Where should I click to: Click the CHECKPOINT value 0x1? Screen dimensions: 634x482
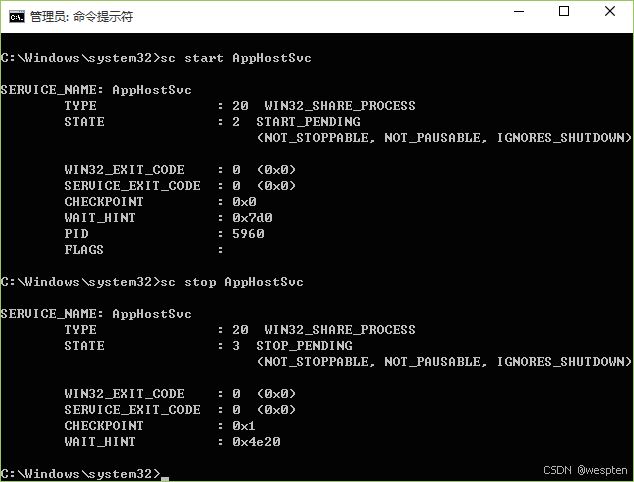(x=244, y=426)
